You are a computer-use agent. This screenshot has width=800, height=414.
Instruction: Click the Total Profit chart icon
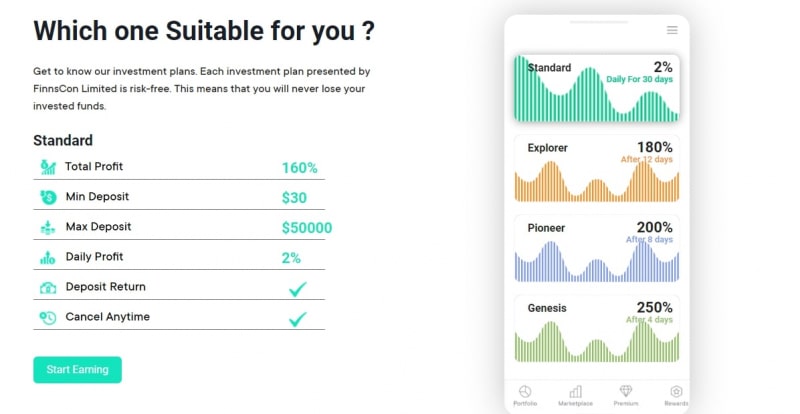click(x=48, y=167)
